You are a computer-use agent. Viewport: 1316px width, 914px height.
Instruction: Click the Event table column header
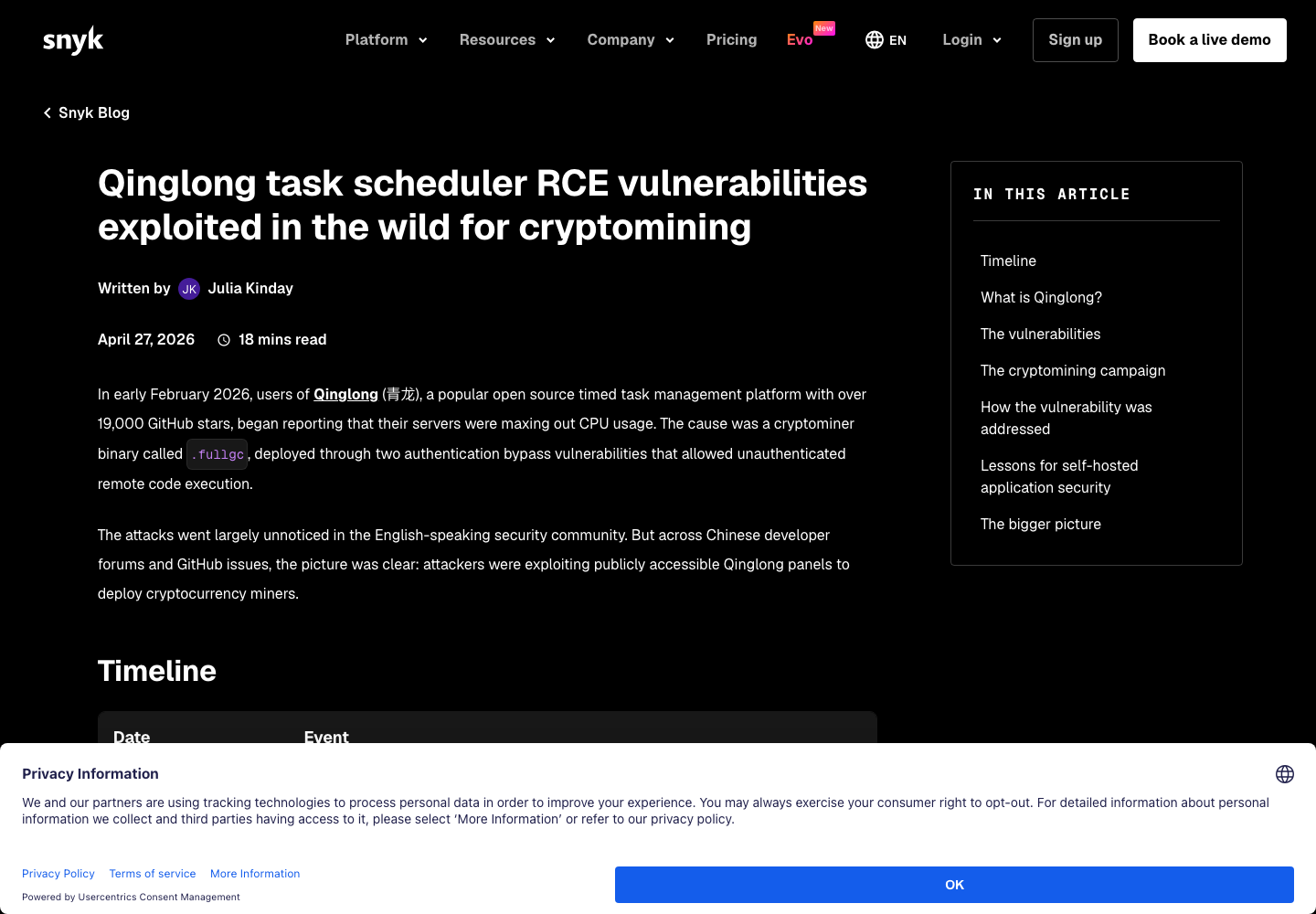[326, 736]
